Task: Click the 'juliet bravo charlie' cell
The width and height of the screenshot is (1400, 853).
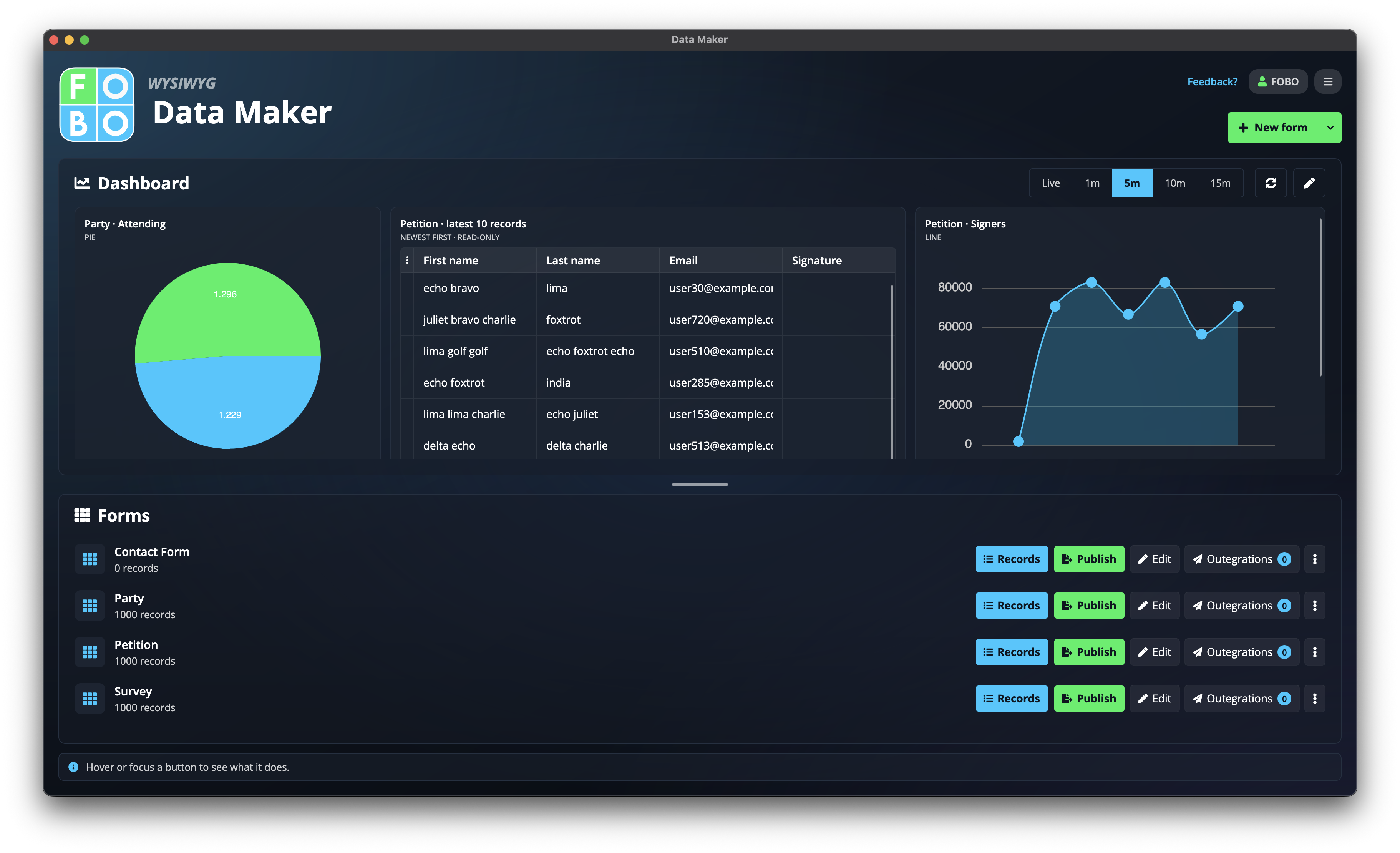Action: coord(475,319)
